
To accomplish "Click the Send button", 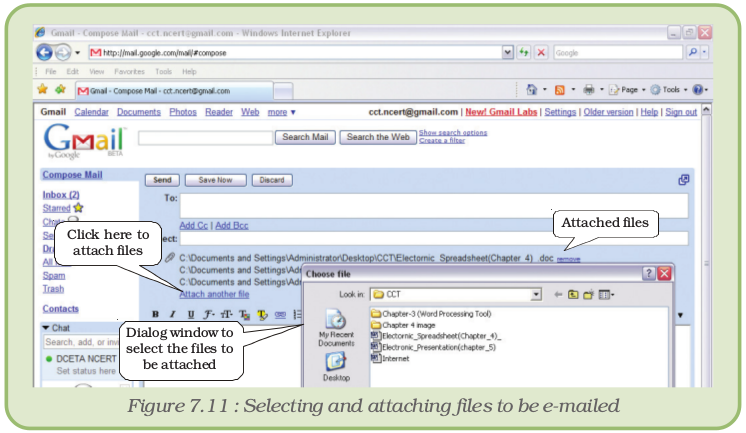I will (x=162, y=180).
